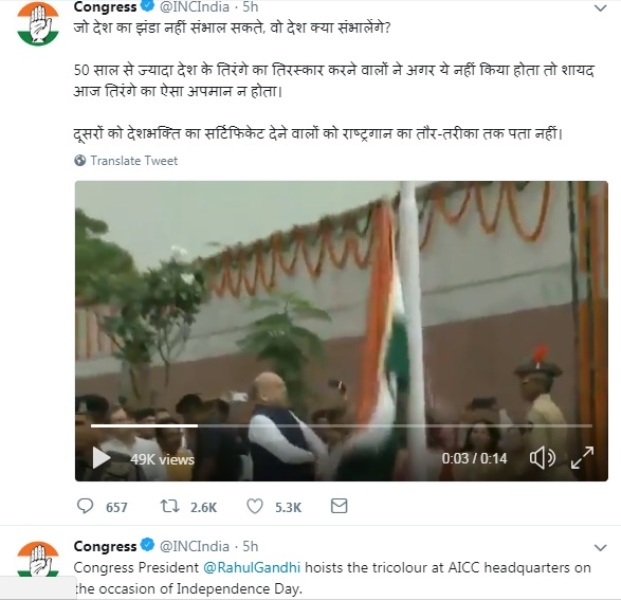Retweet the flag video tweet

(x=170, y=506)
